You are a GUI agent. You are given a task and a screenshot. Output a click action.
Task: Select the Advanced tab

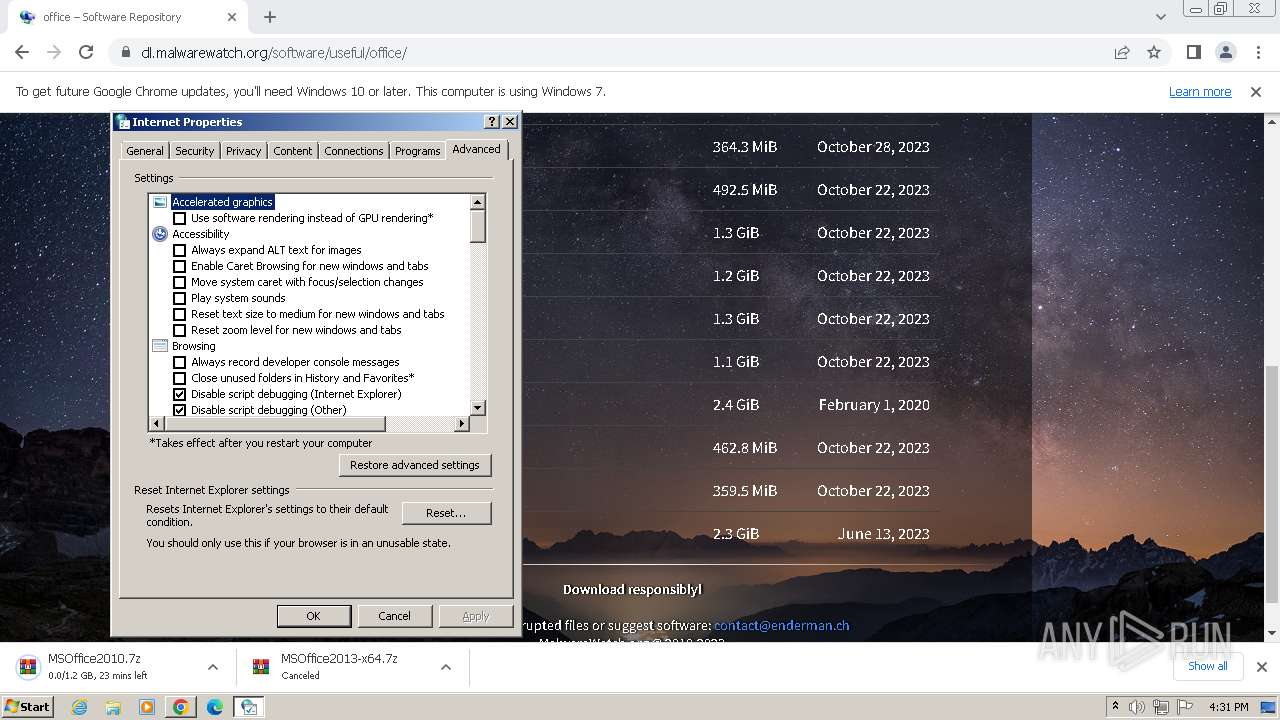point(476,149)
